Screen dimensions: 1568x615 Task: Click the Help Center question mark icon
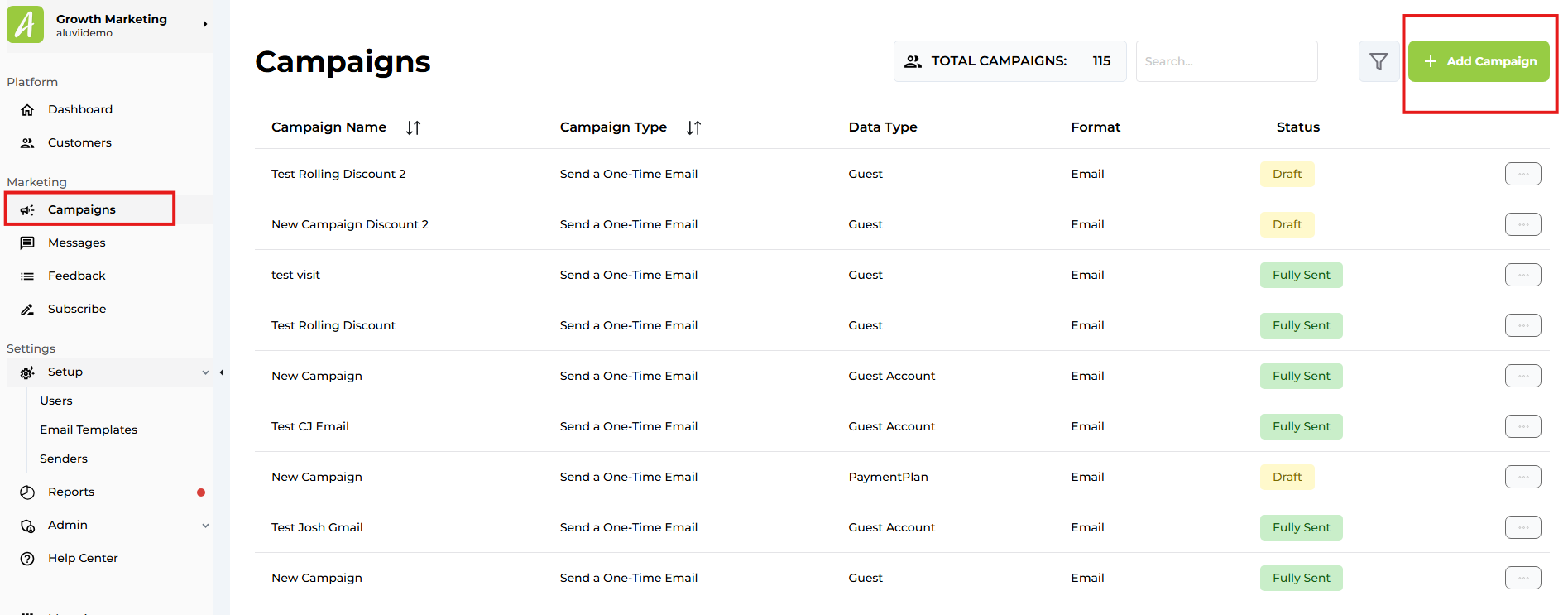(27, 559)
